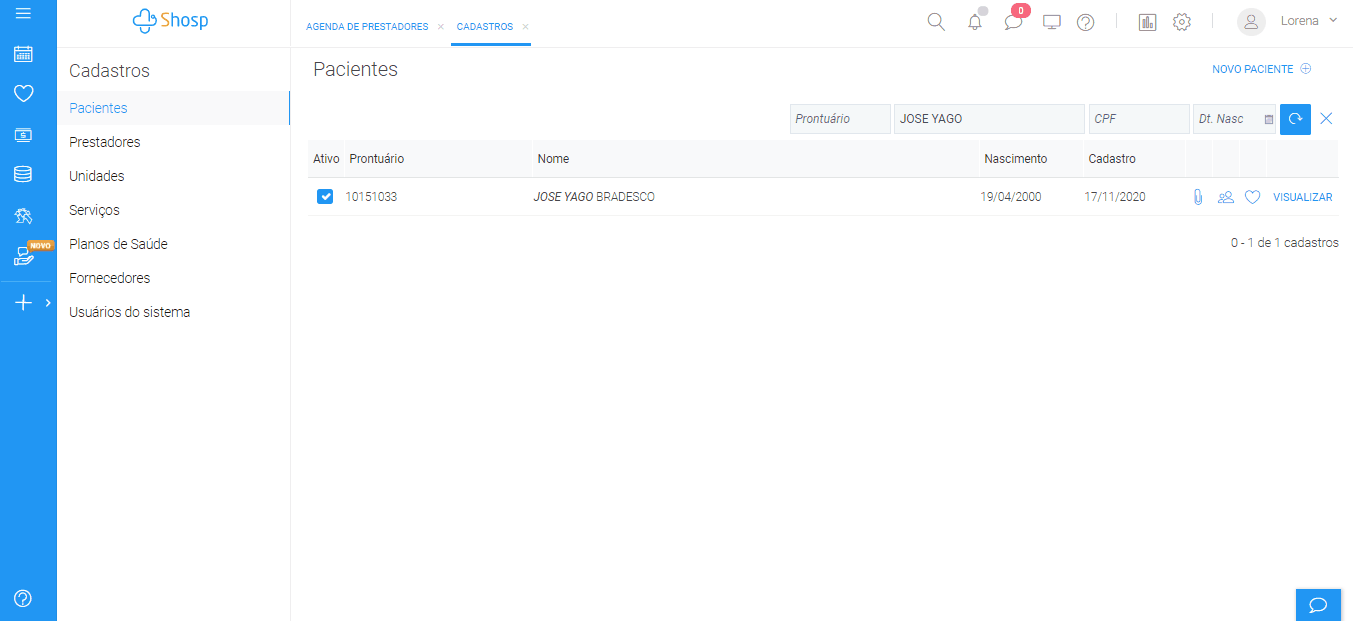Screen dimensions: 1353x621
Task: Open the date picker in Dt. Nasc field
Action: tap(1269, 119)
